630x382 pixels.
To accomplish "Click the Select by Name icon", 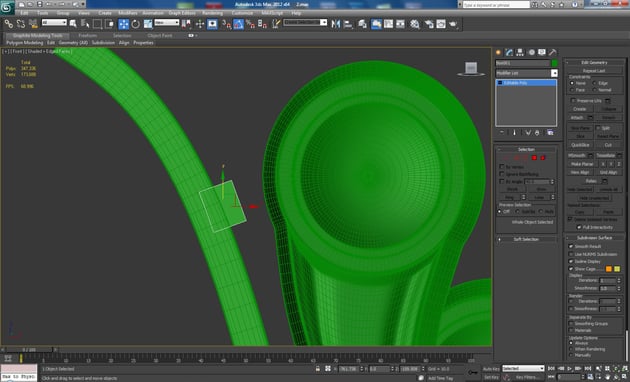I will (85, 24).
